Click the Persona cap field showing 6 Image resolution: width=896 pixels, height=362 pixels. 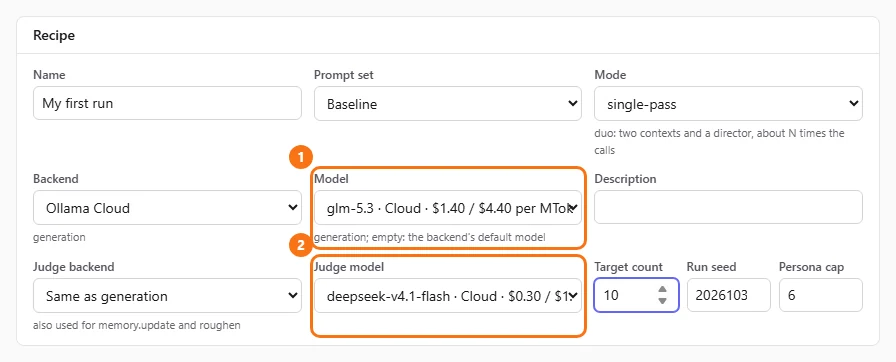821,295
